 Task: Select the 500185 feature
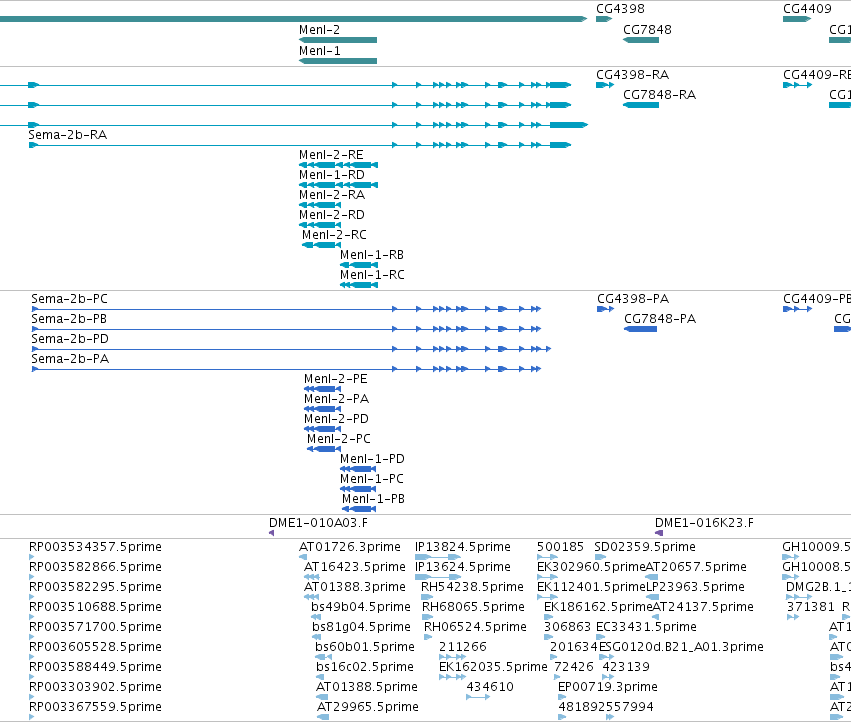547,557
